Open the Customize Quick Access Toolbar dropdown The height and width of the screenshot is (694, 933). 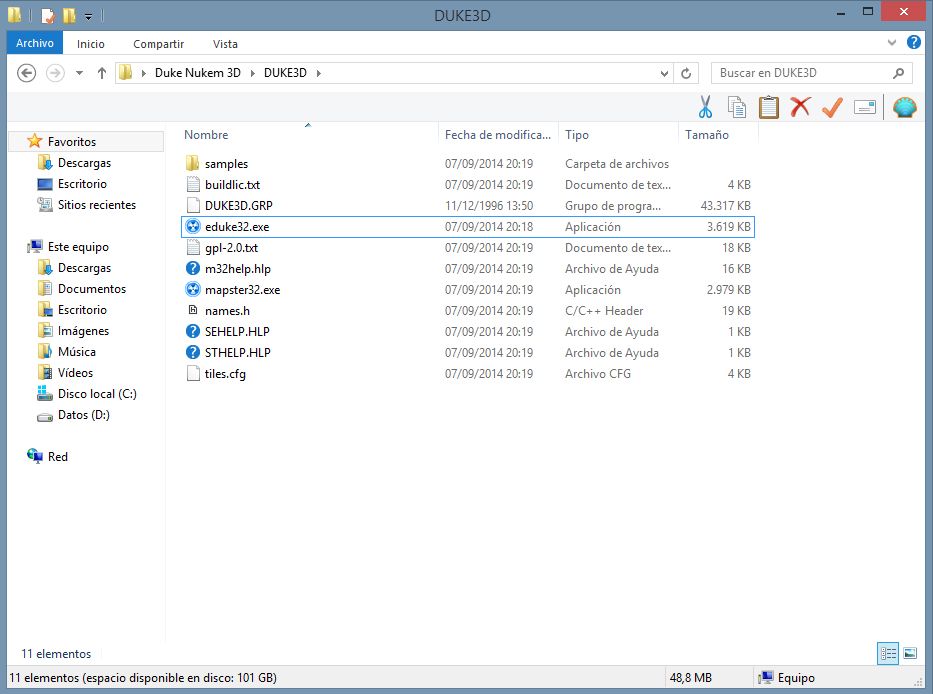pyautogui.click(x=88, y=17)
